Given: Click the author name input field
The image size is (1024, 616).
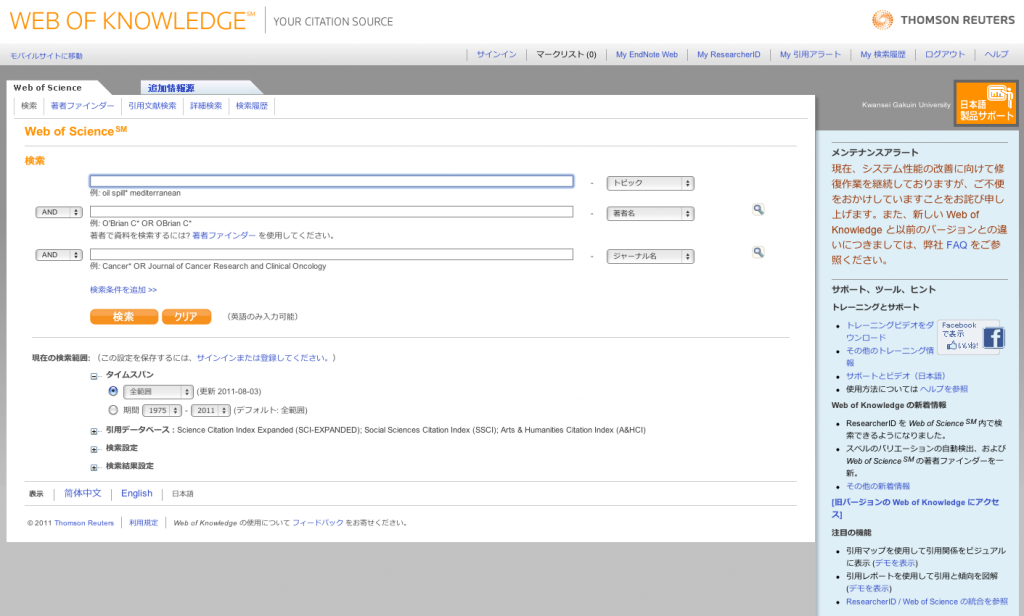Looking at the screenshot, I should coord(332,212).
